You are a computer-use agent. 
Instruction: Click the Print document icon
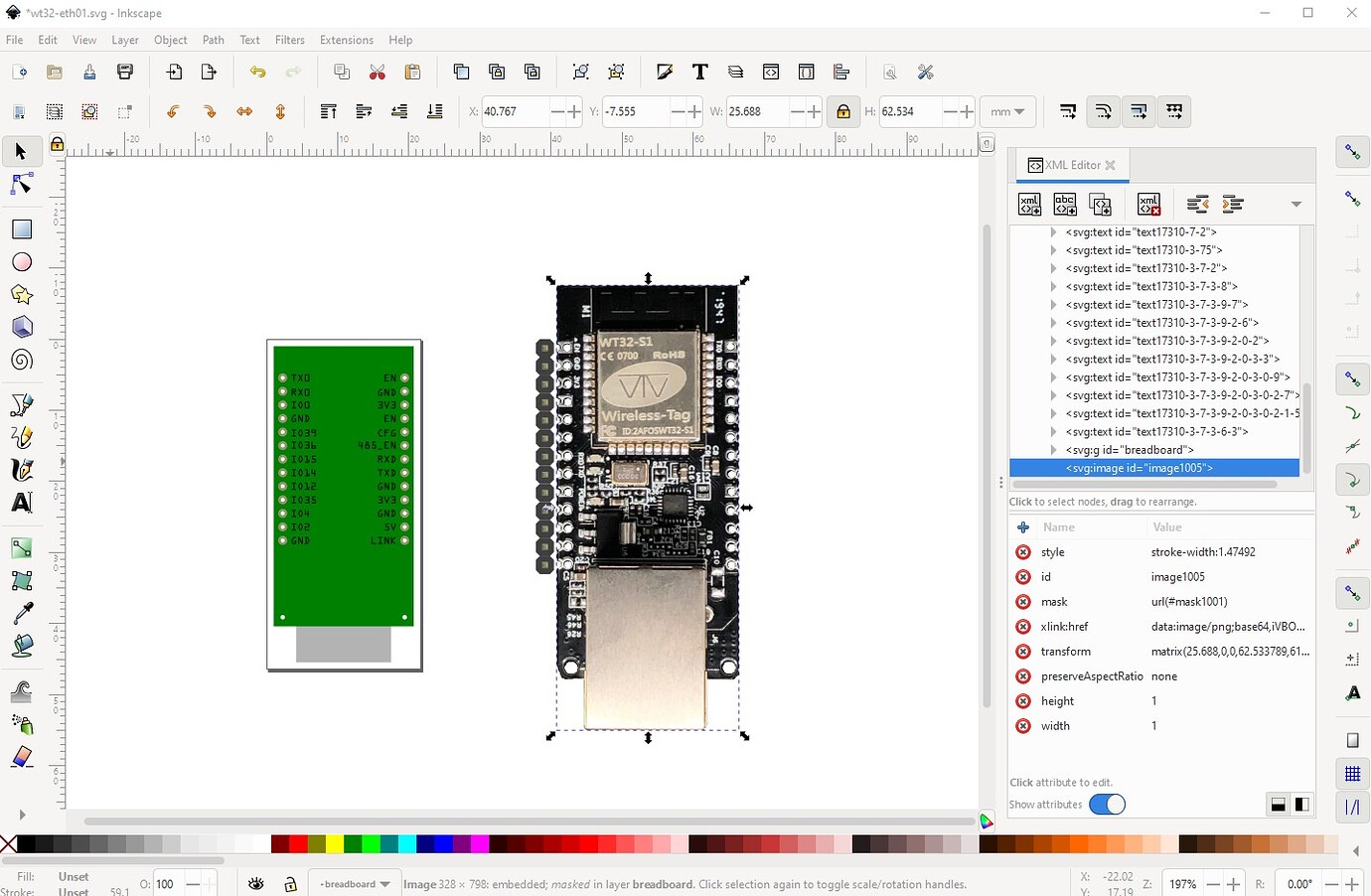125,72
